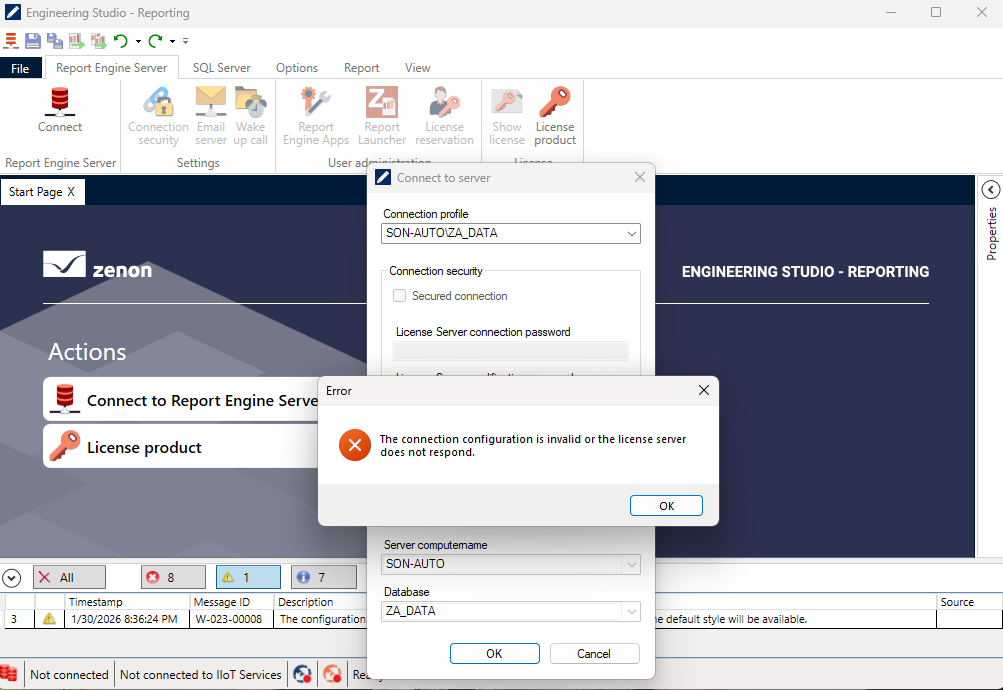
Task: Open the Connection profile dropdown
Action: point(511,233)
